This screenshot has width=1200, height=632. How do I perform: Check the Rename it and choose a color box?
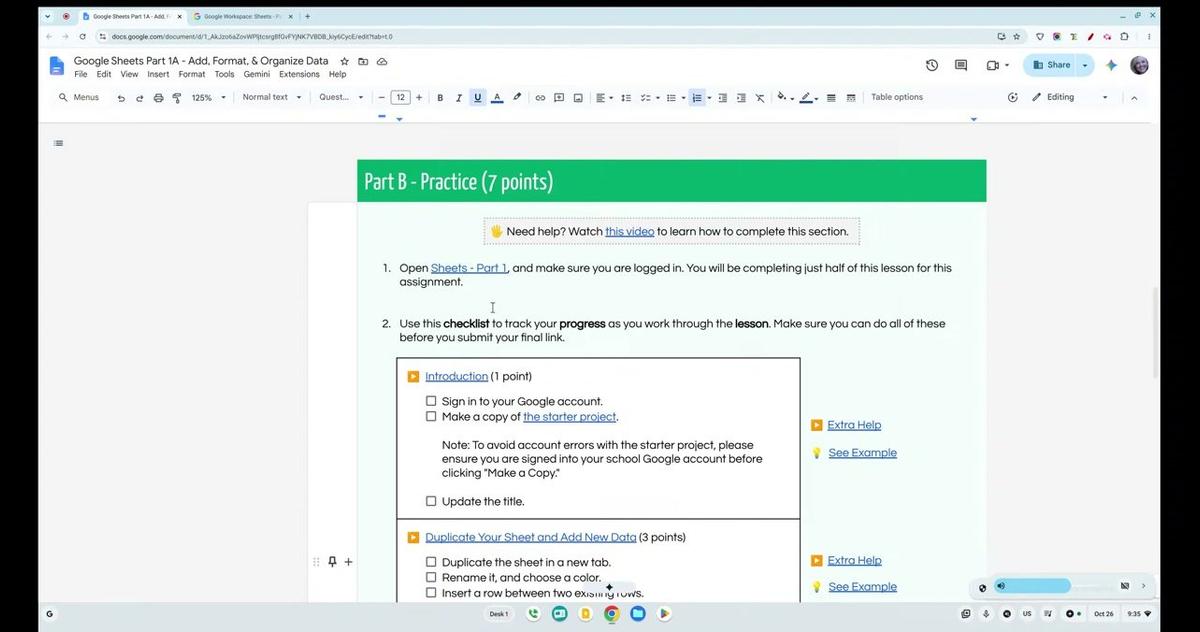[431, 577]
